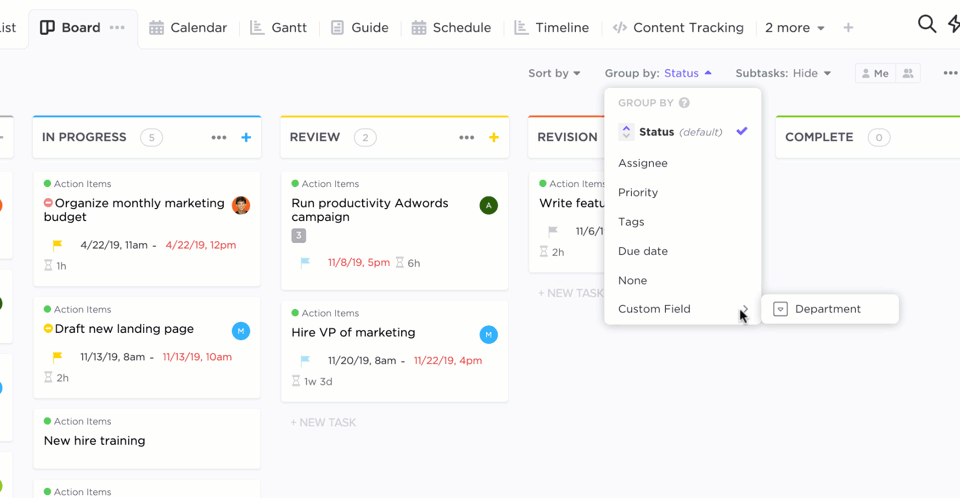Click the plus icon in IN PROGRESS column
Image resolution: width=960 pixels, height=498 pixels.
[246, 137]
